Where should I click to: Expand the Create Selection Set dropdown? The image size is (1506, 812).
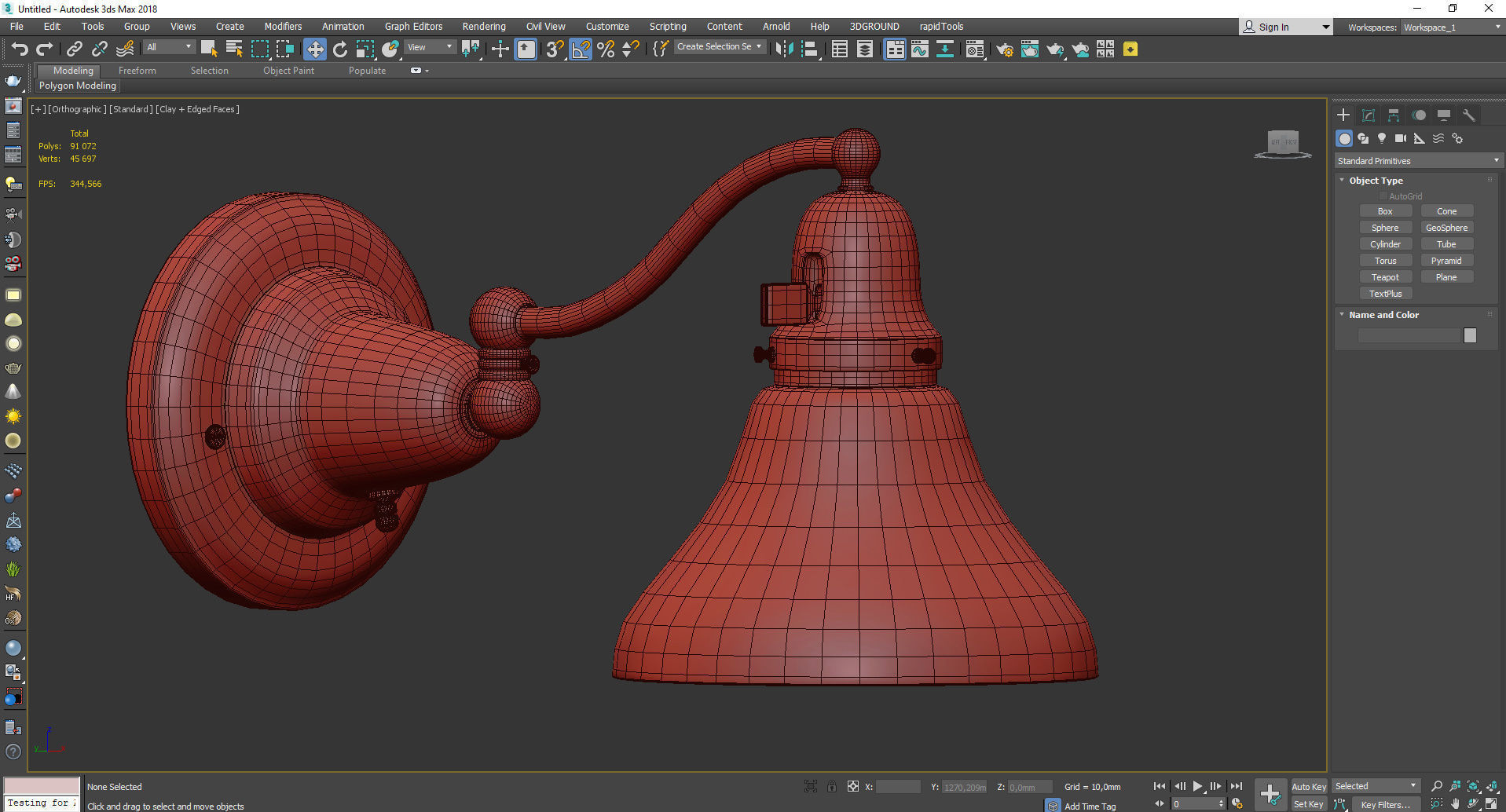pyautogui.click(x=719, y=47)
